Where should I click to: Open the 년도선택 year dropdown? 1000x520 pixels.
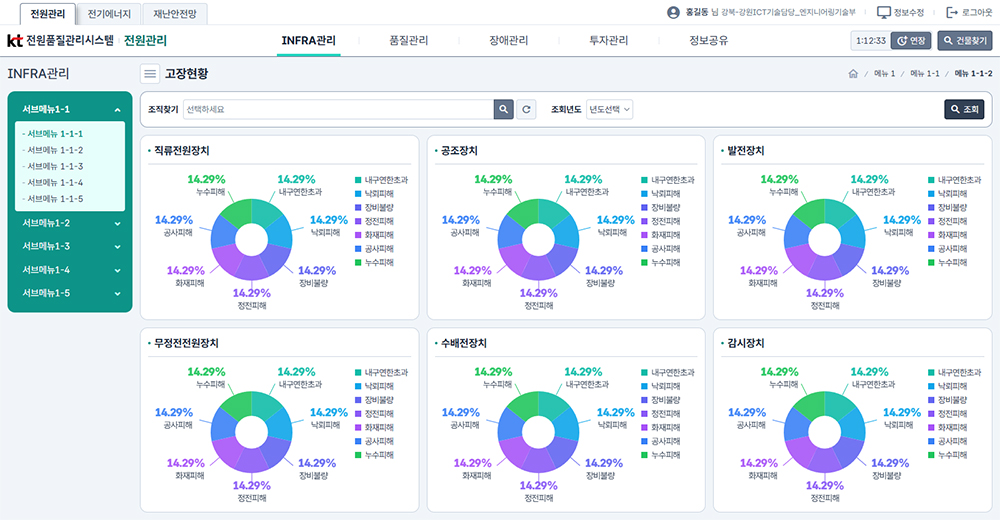click(x=610, y=109)
